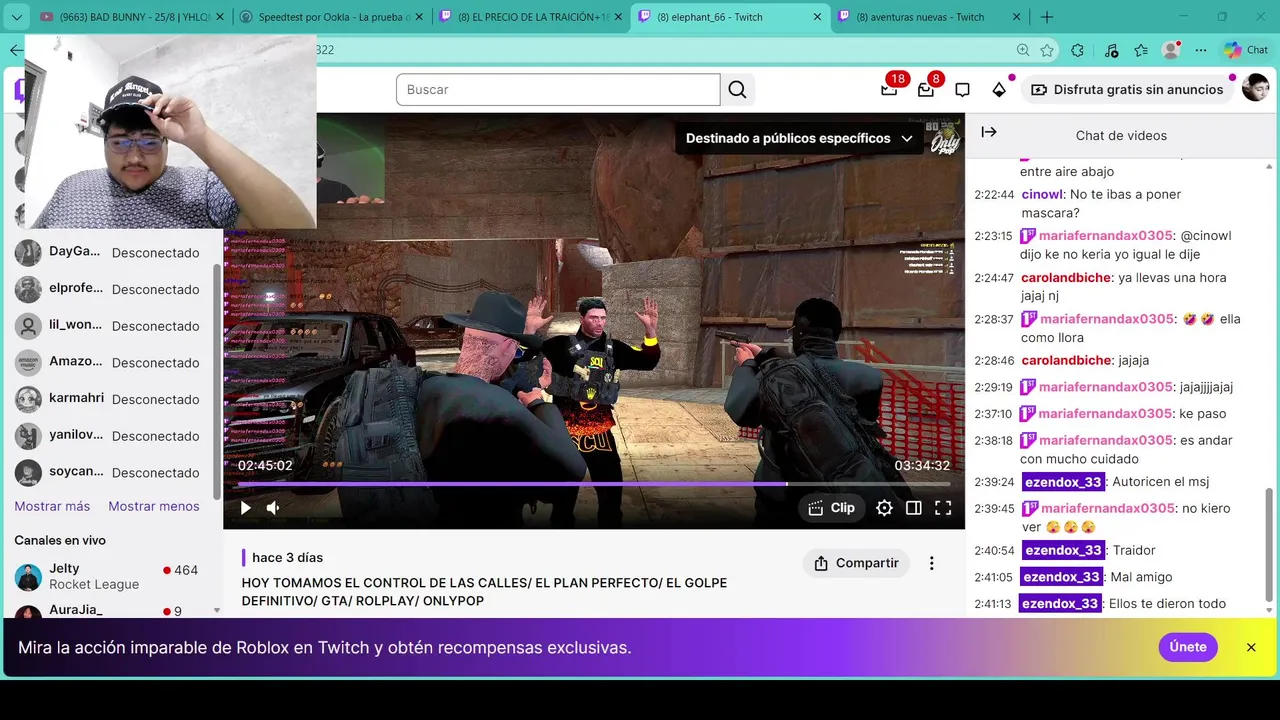Viewport: 1280px width, 720px height.
Task: Open the lil_won... channel in sidebar
Action: click(107, 326)
